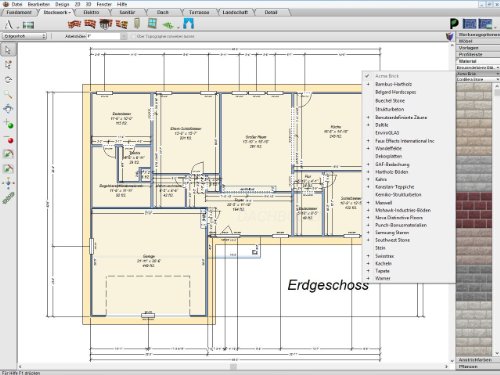
Task: Click the magnifying glass zoom tool
Action: [8, 94]
